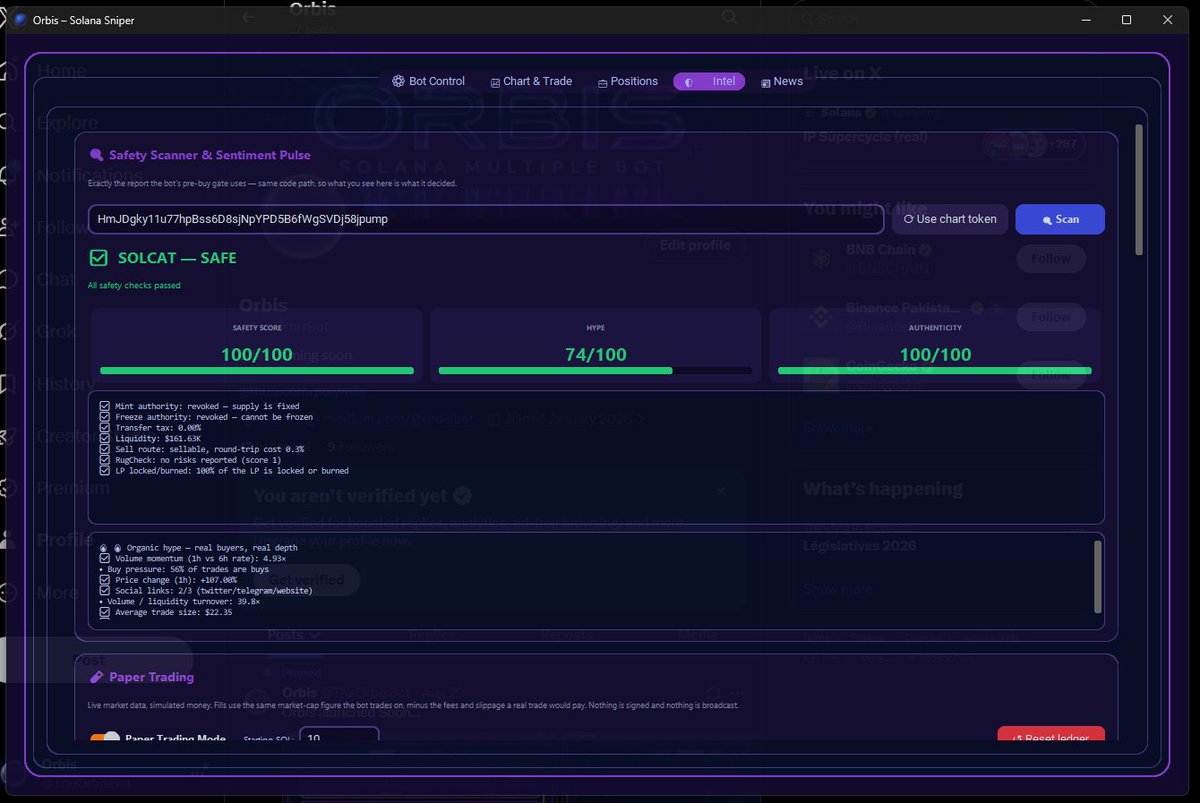
Task: Click the magnifier icon beside Safety Scanner heading
Action: click(96, 155)
